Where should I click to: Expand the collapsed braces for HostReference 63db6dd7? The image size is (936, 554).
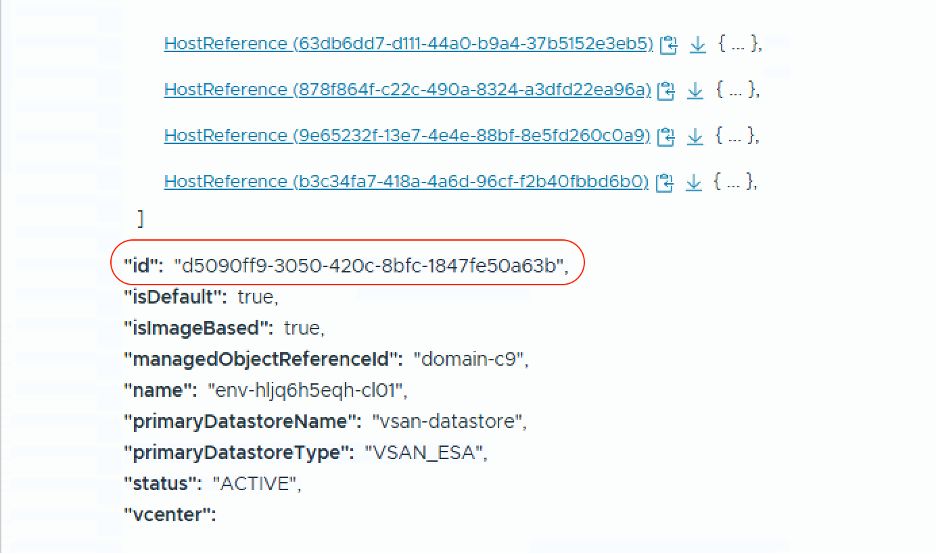(x=735, y=44)
